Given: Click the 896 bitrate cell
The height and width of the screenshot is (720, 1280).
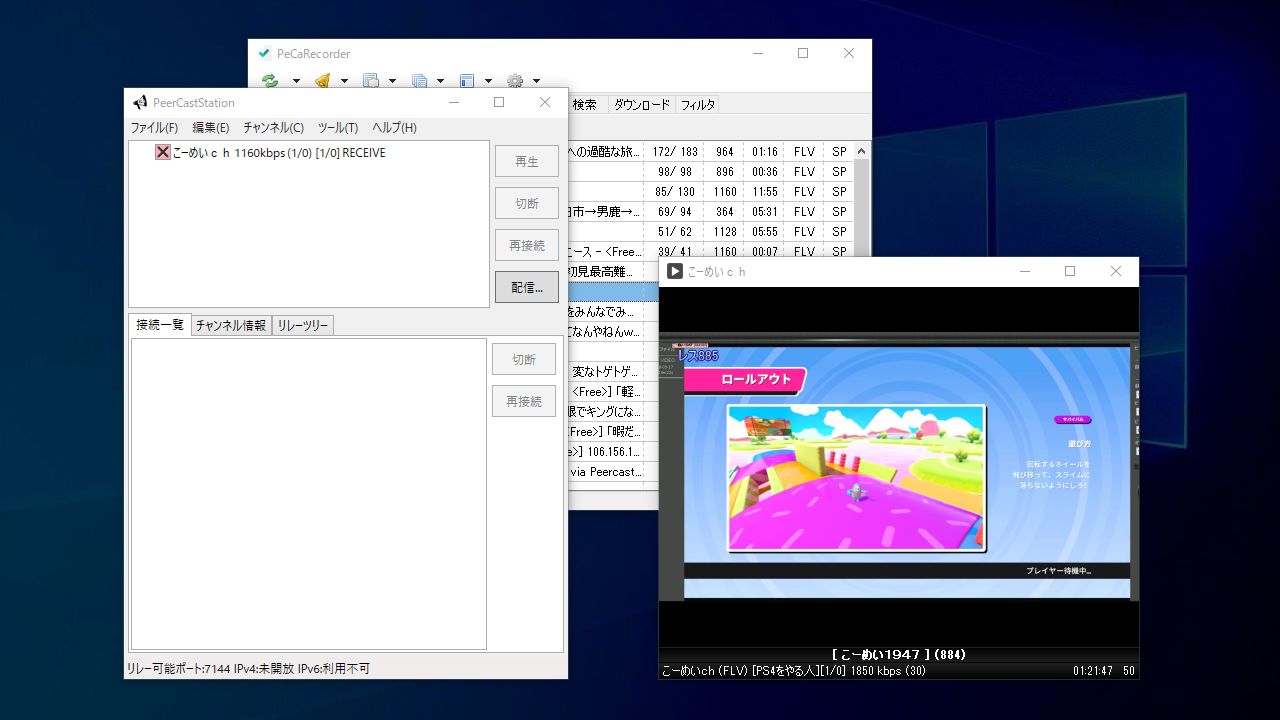Looking at the screenshot, I should point(725,172).
